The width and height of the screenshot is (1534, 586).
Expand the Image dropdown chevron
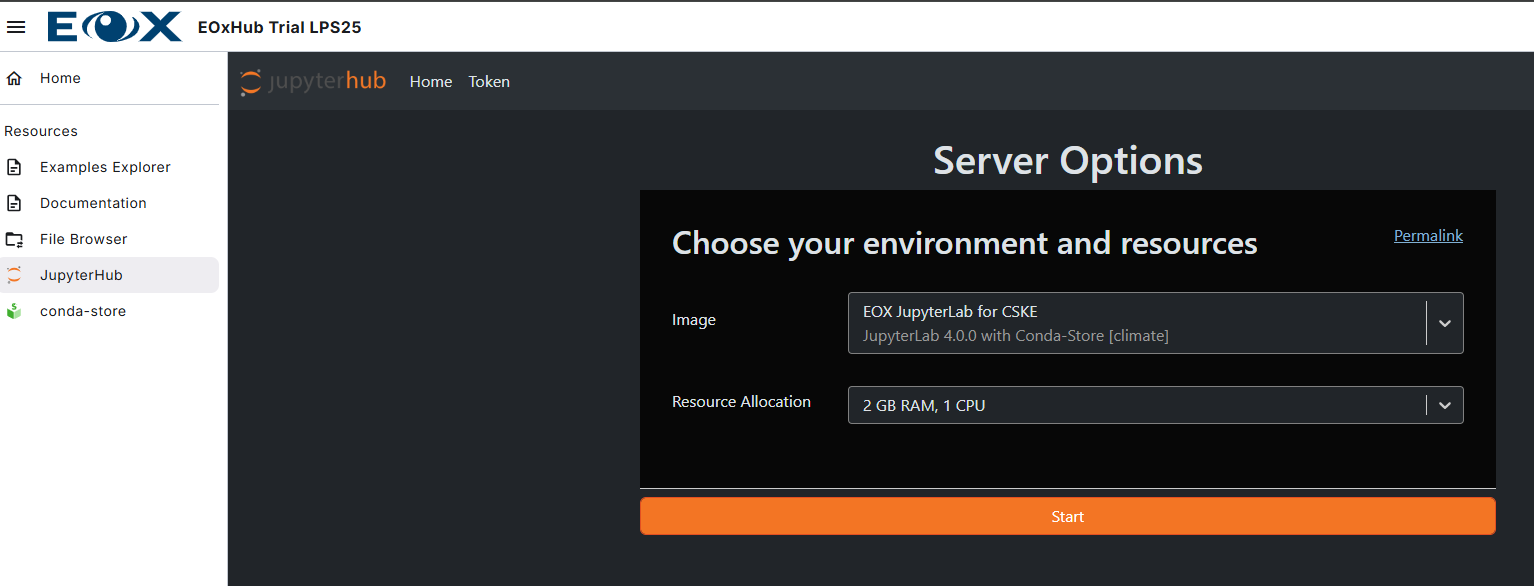1444,323
